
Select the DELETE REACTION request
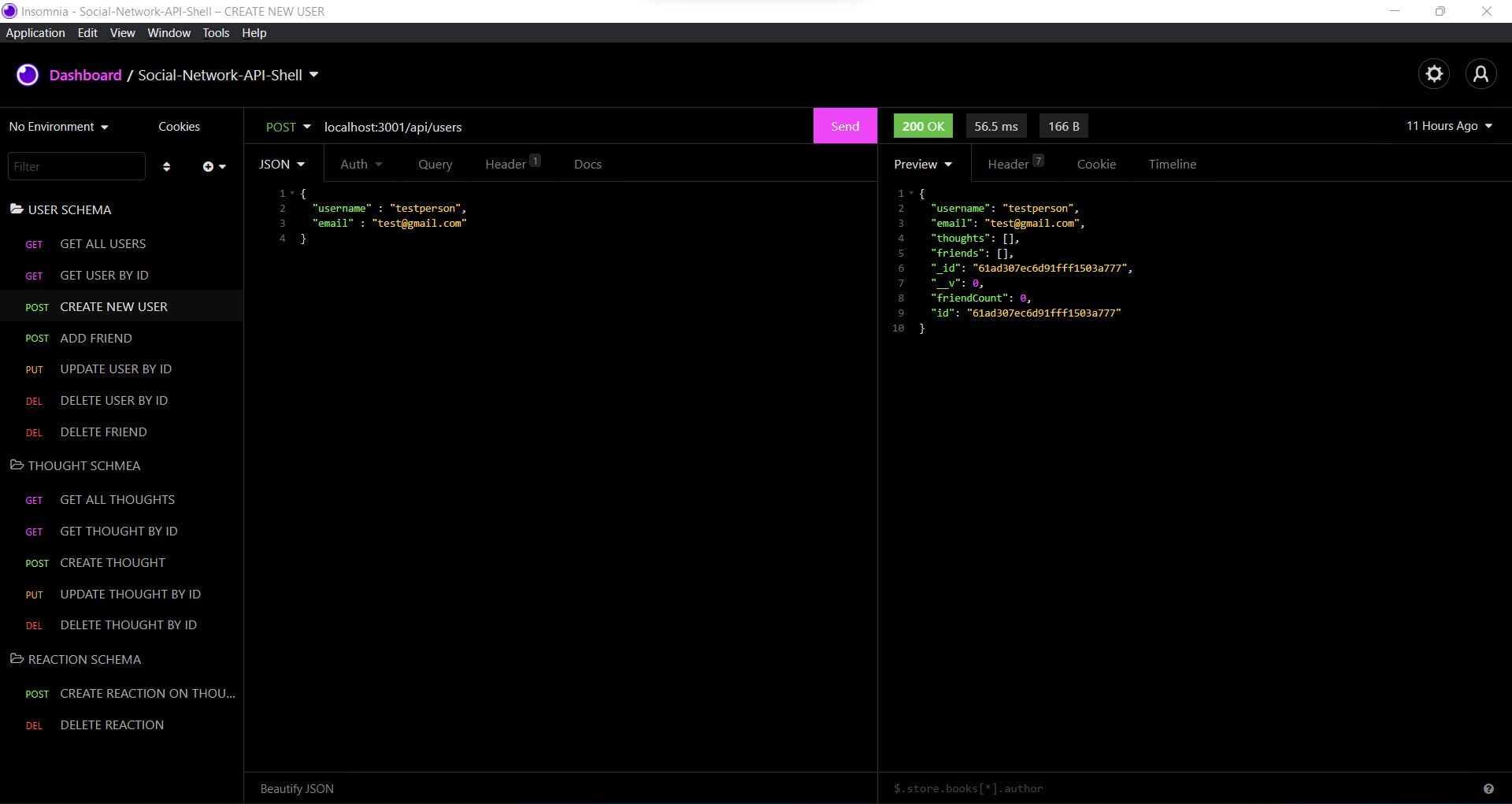click(112, 724)
